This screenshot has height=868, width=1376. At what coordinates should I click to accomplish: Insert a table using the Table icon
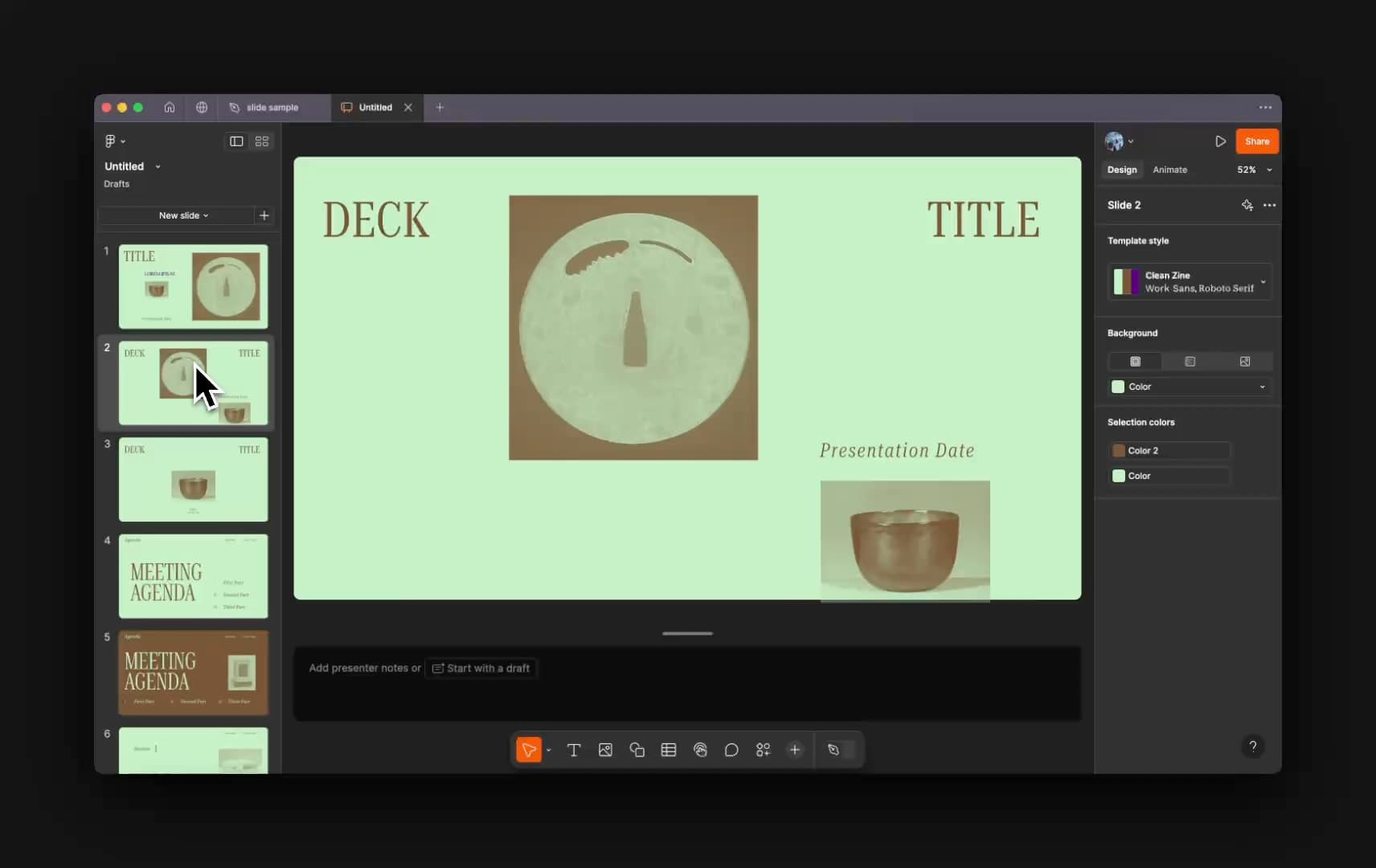pos(668,750)
